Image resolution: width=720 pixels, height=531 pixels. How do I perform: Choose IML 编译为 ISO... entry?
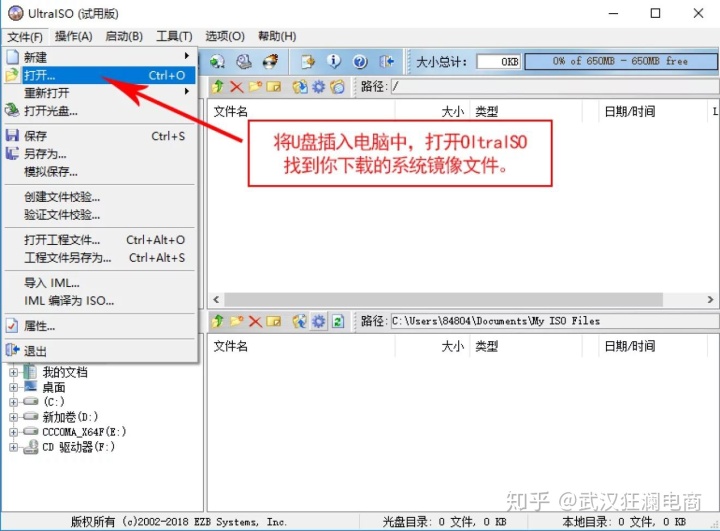pyautogui.click(x=100, y=301)
